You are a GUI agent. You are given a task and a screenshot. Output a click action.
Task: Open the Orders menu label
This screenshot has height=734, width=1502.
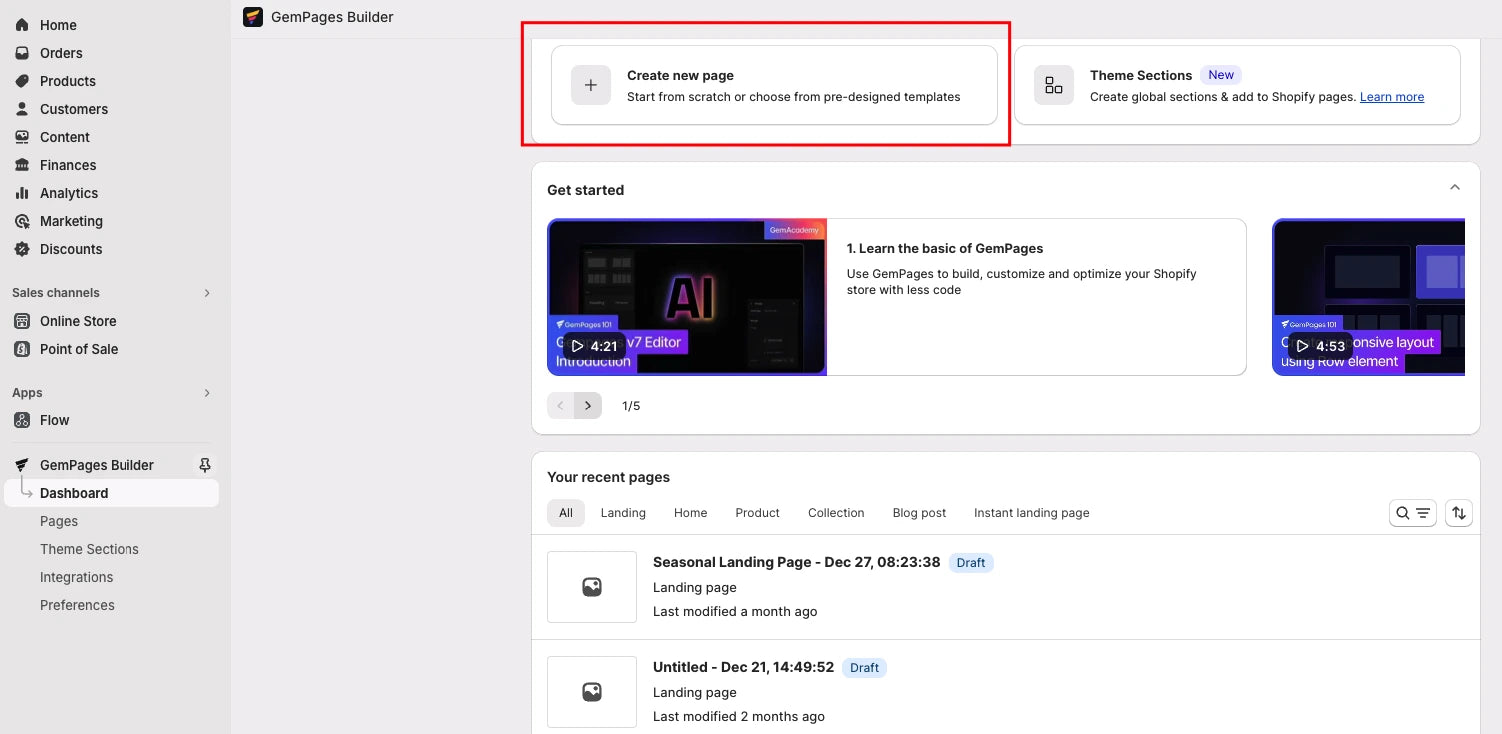coord(61,53)
